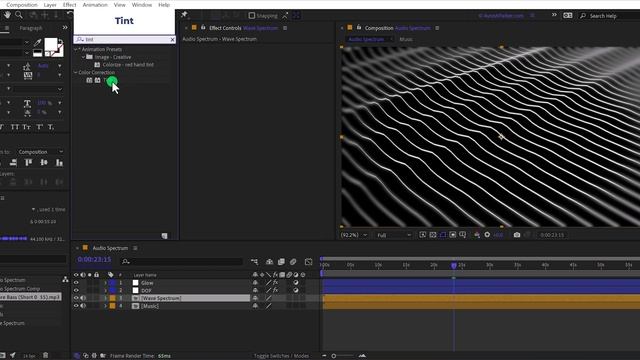Open the Composition menu in the menu bar

pyautogui.click(x=22, y=4)
